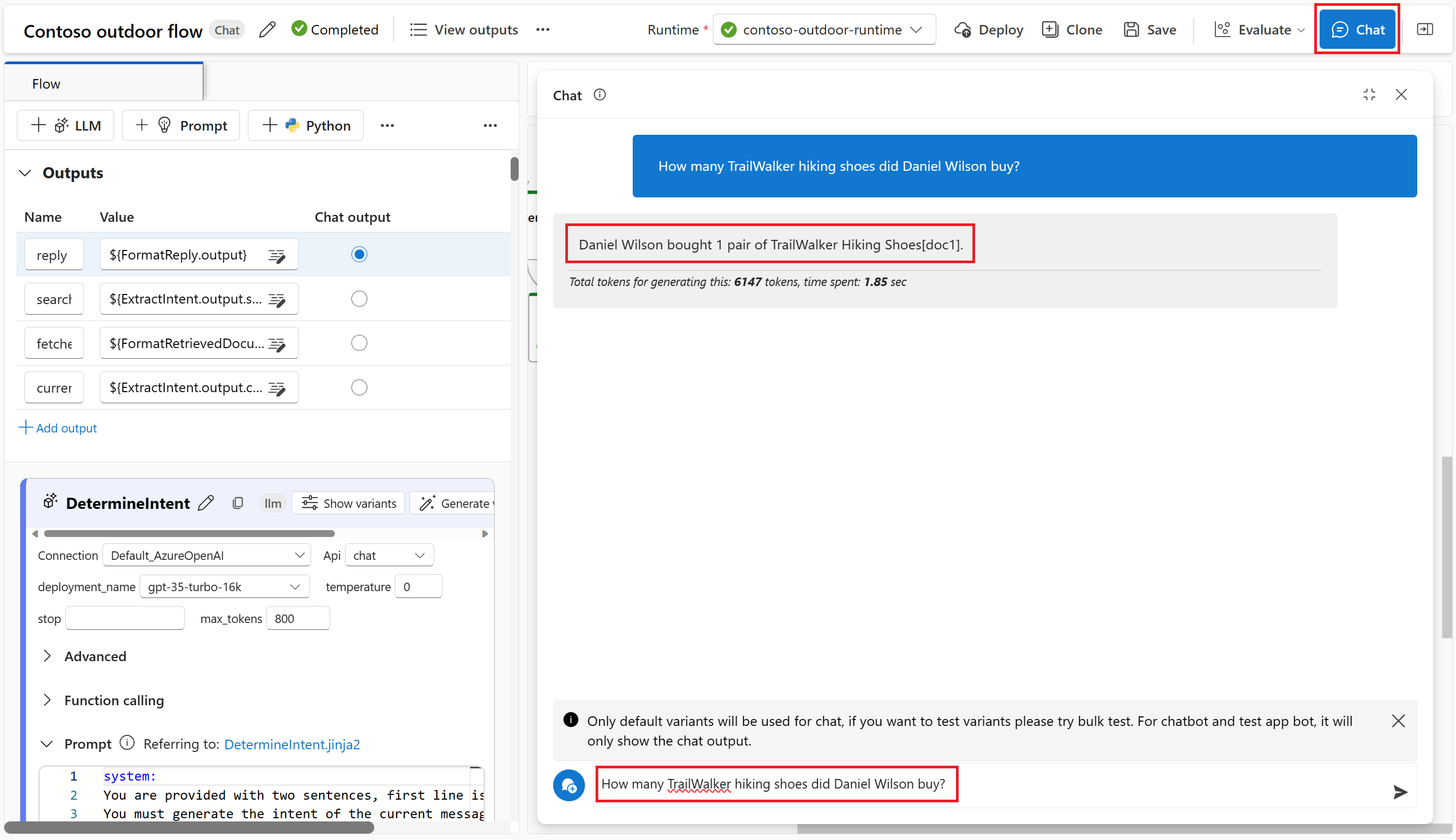The width and height of the screenshot is (1456, 840).
Task: Add an LLM node
Action: pyautogui.click(x=66, y=125)
